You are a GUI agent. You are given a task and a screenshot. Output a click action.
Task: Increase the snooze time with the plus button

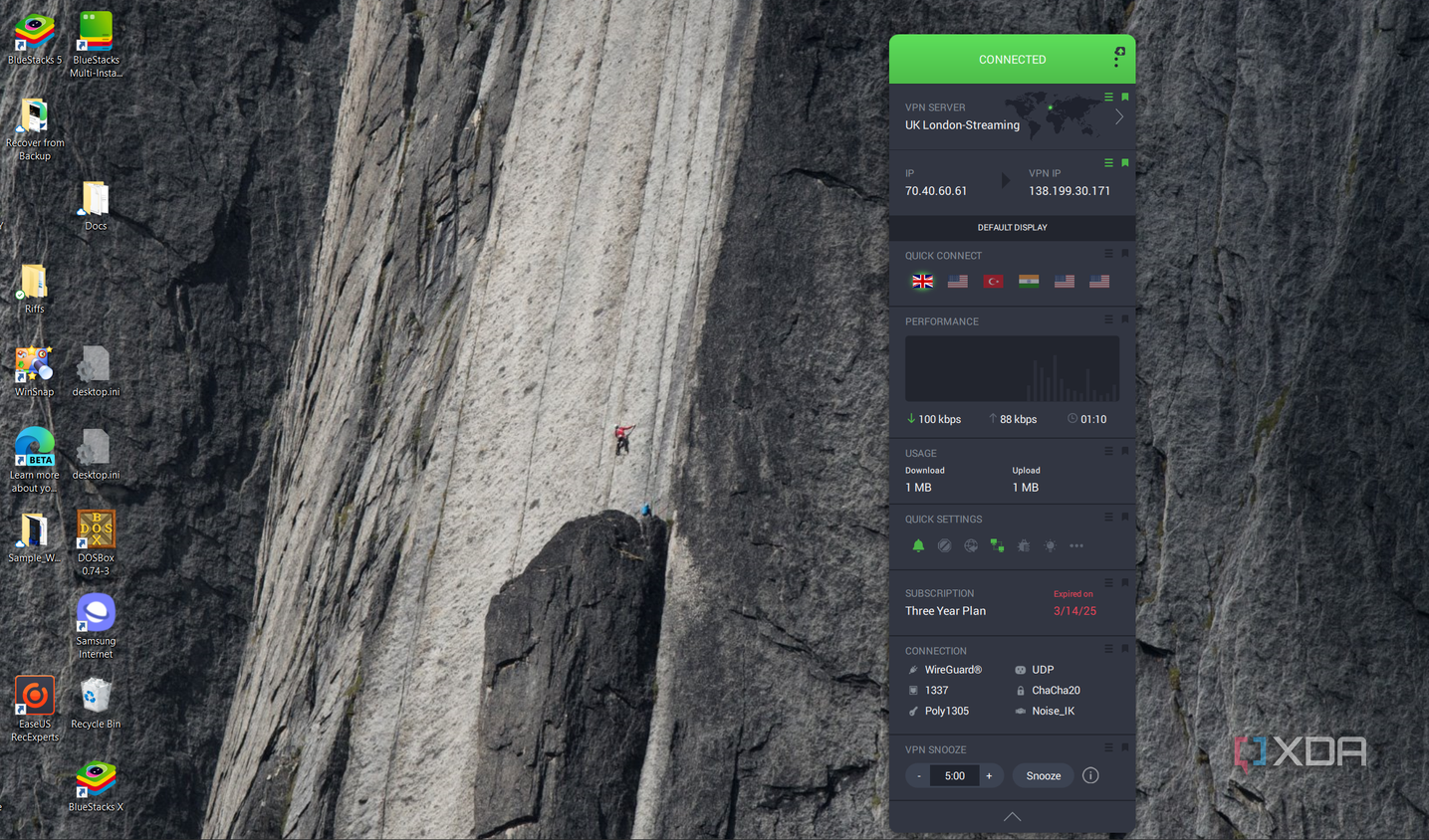pos(990,776)
